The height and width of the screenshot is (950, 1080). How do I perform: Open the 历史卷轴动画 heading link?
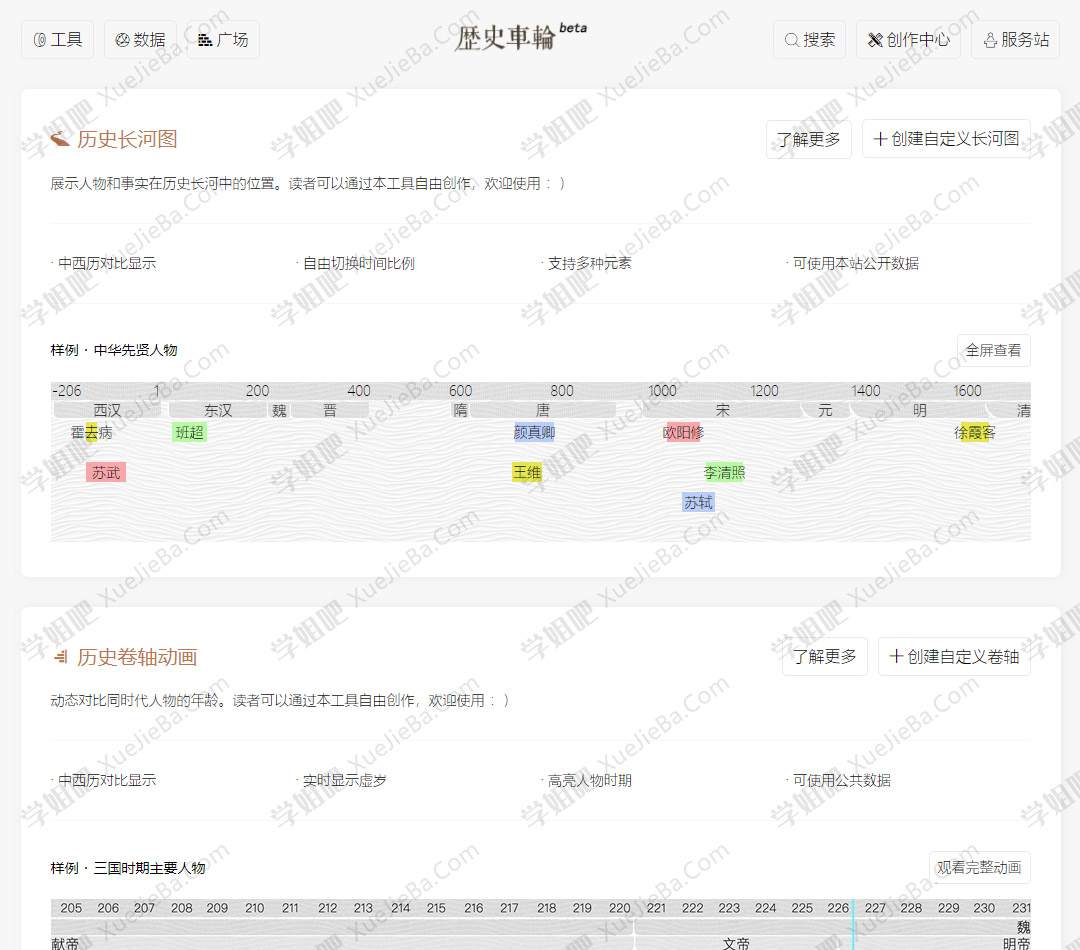[137, 657]
